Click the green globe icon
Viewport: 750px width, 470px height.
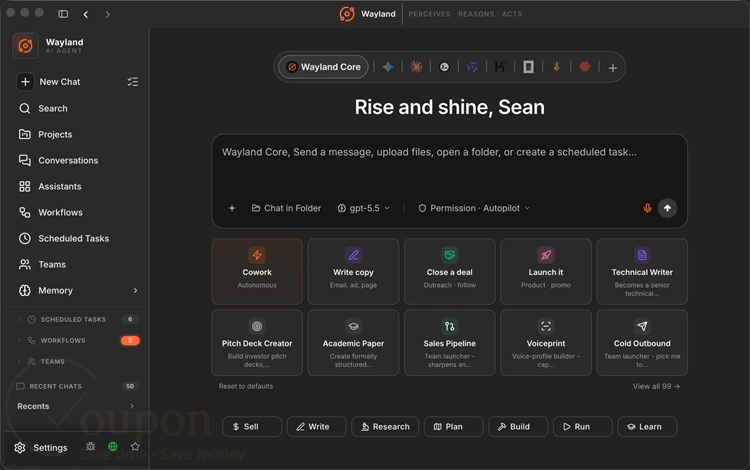click(113, 447)
